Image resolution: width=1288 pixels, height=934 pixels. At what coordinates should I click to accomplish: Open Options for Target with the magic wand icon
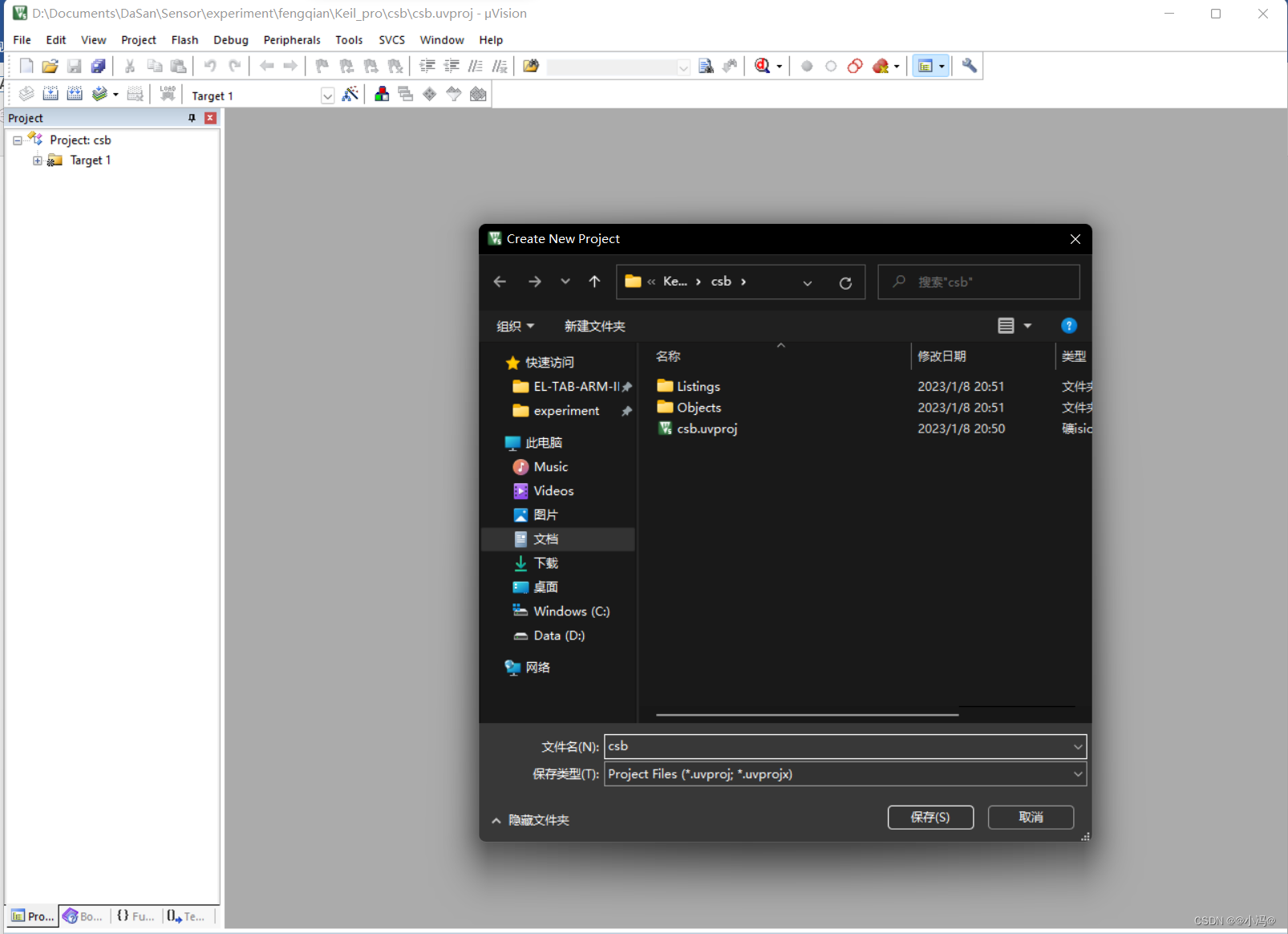[x=350, y=94]
